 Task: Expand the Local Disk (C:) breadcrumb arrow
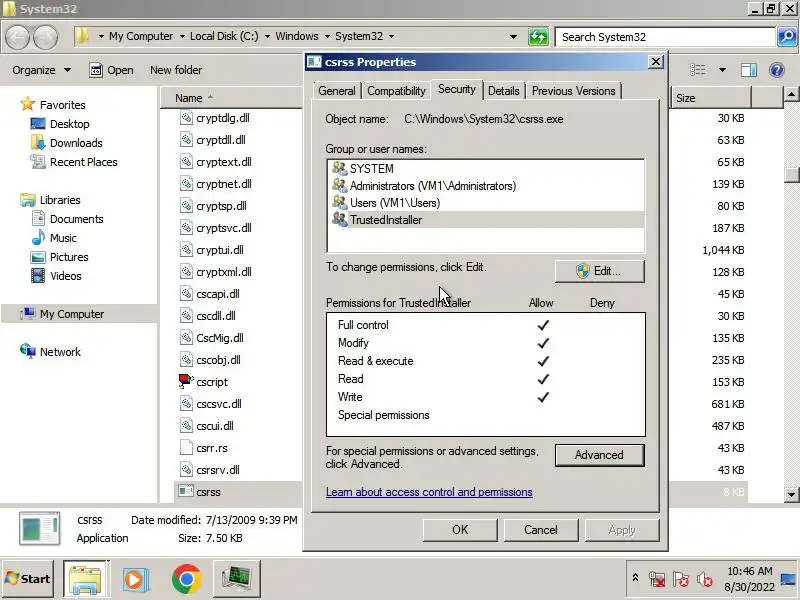pyautogui.click(x=267, y=36)
